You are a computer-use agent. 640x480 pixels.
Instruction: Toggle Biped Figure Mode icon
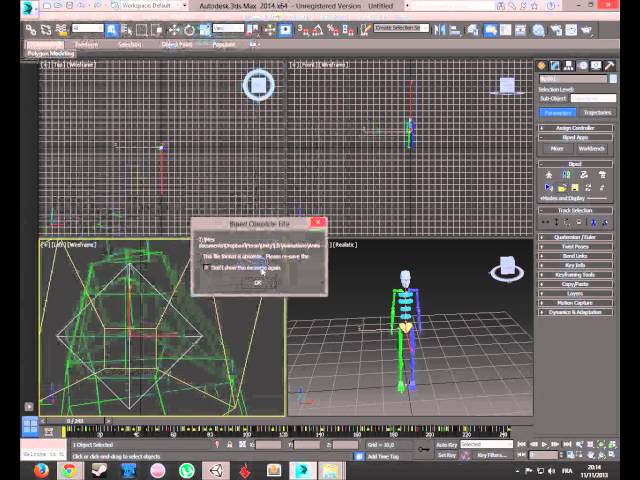pos(549,175)
